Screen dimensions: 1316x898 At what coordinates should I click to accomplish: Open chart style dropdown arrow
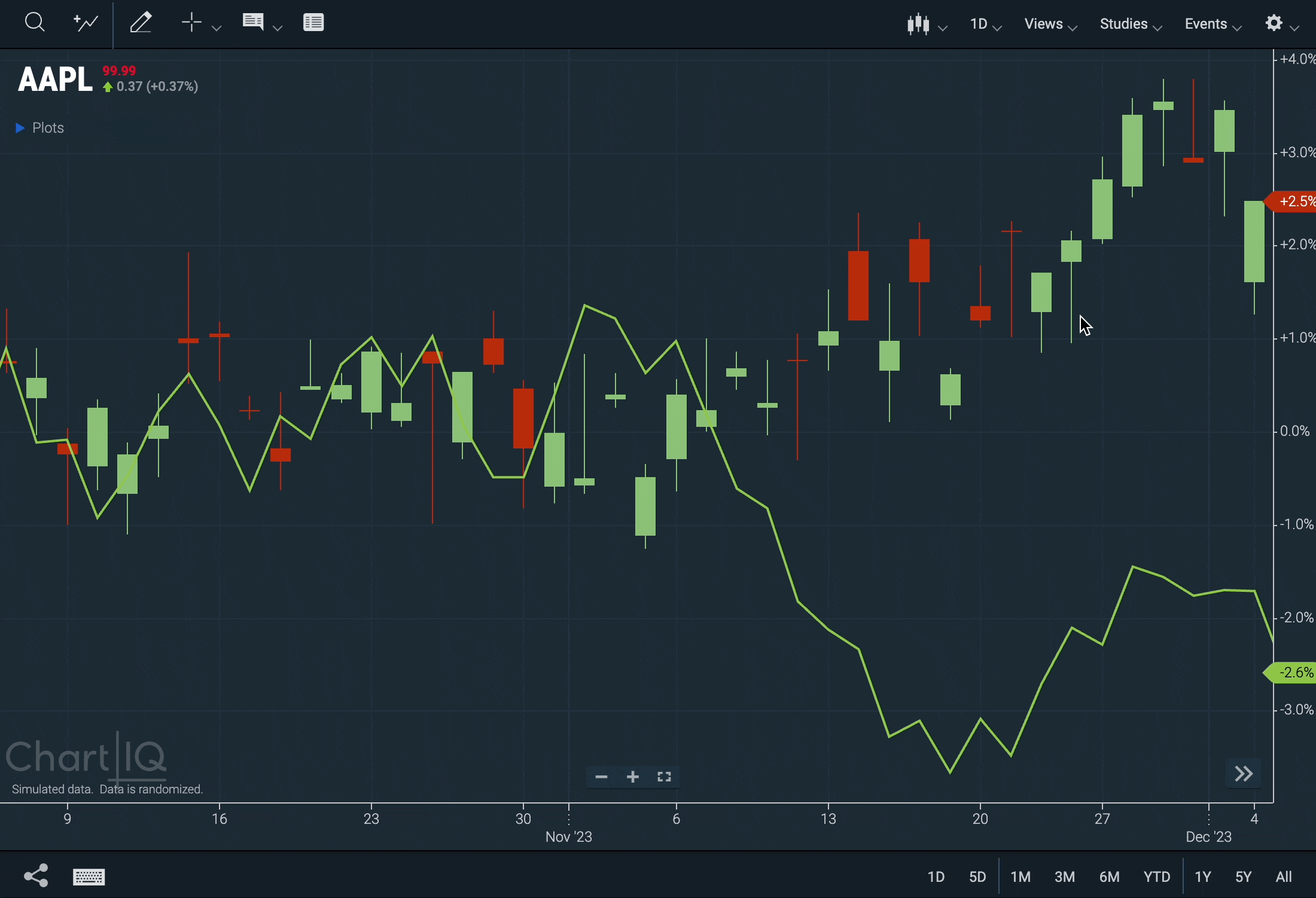point(943,28)
